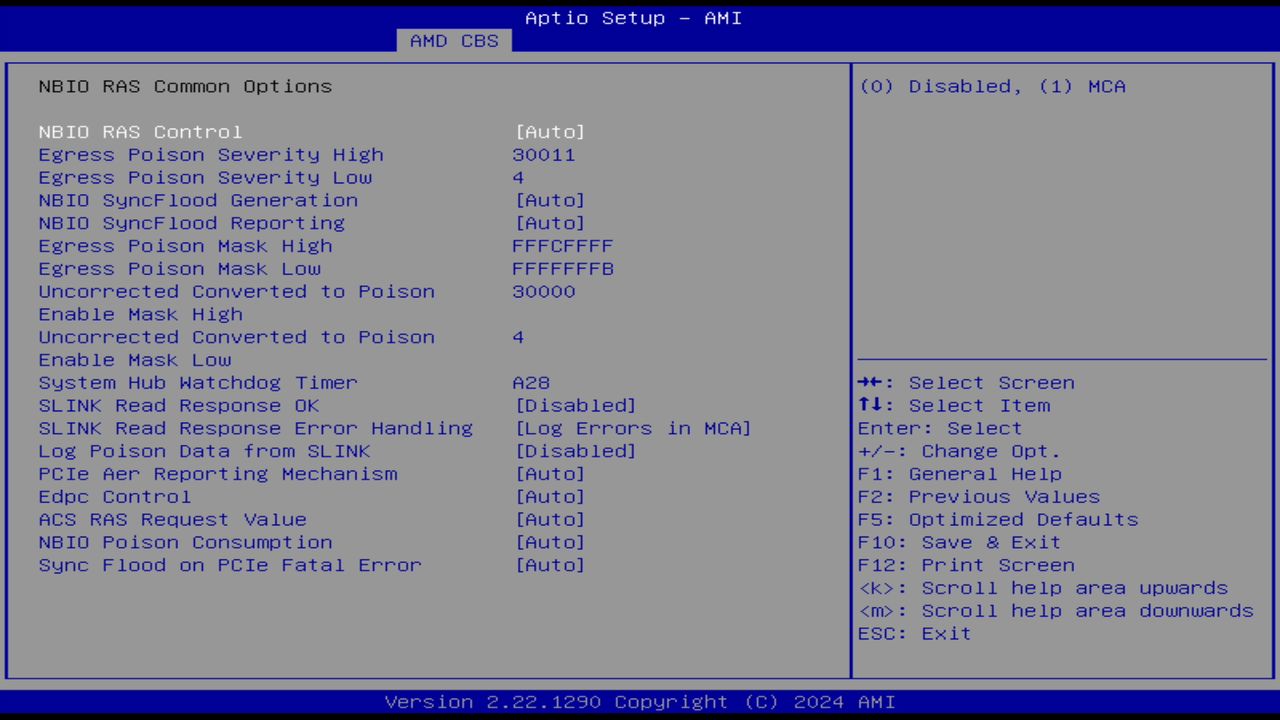Click the Scroll help area upwards hint
This screenshot has height=720, width=1280.
click(x=1043, y=588)
